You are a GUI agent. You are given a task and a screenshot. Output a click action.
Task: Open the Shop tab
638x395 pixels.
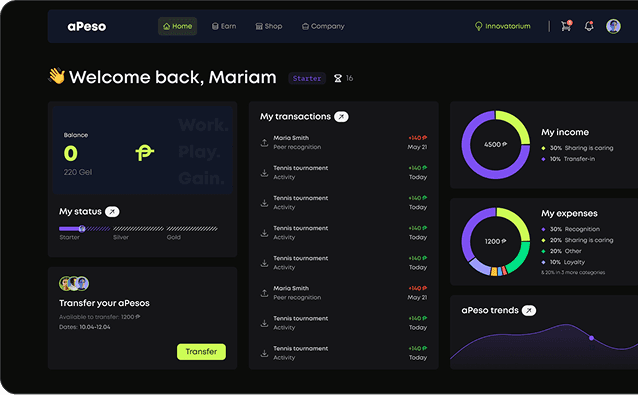269,26
